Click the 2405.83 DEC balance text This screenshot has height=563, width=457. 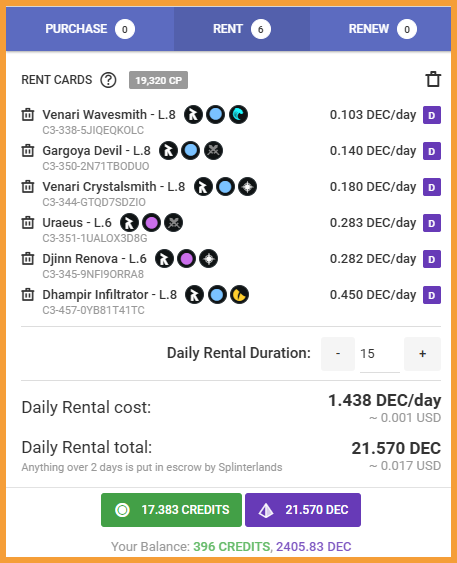[313, 546]
